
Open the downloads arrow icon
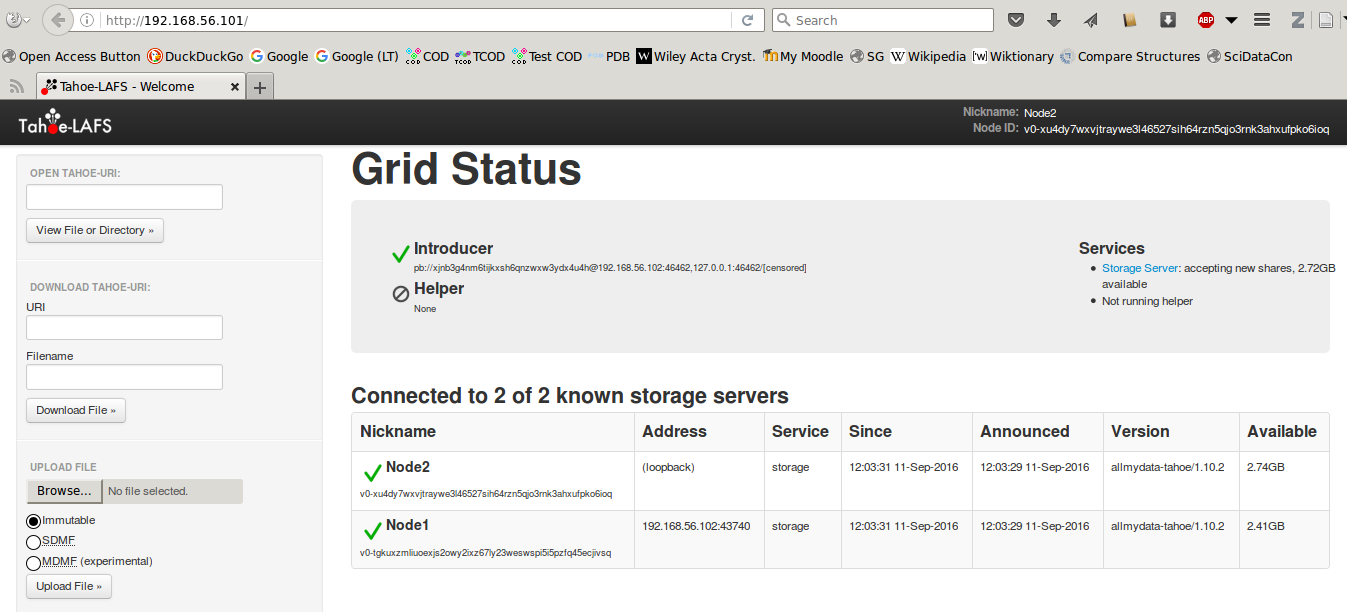point(1053,20)
